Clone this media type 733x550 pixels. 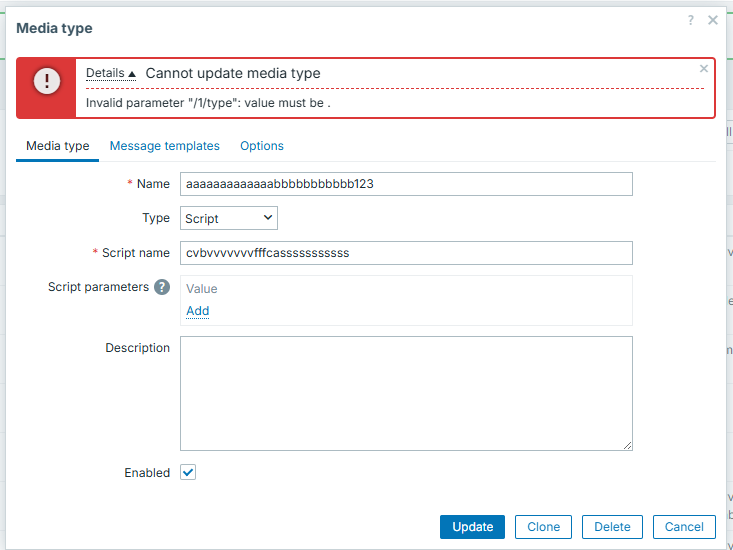[x=543, y=527]
